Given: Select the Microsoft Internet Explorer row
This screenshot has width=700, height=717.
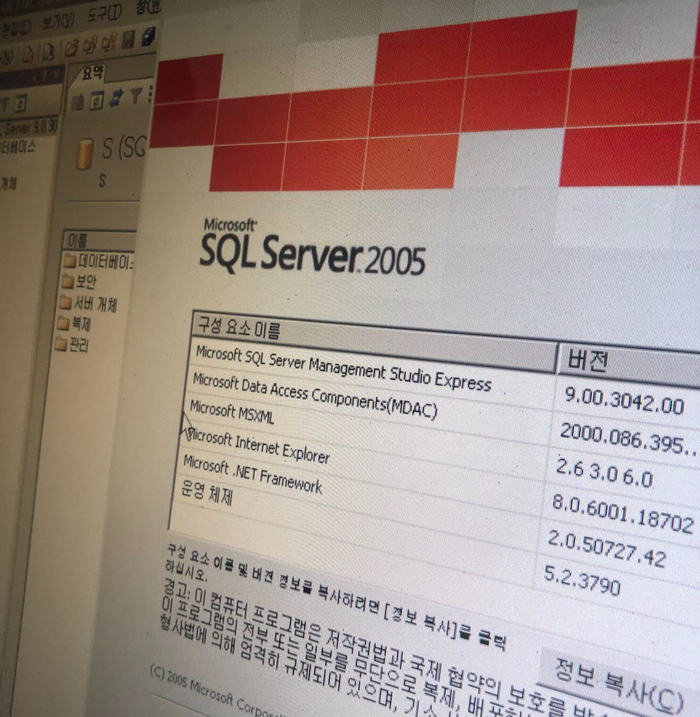Looking at the screenshot, I should [x=259, y=445].
